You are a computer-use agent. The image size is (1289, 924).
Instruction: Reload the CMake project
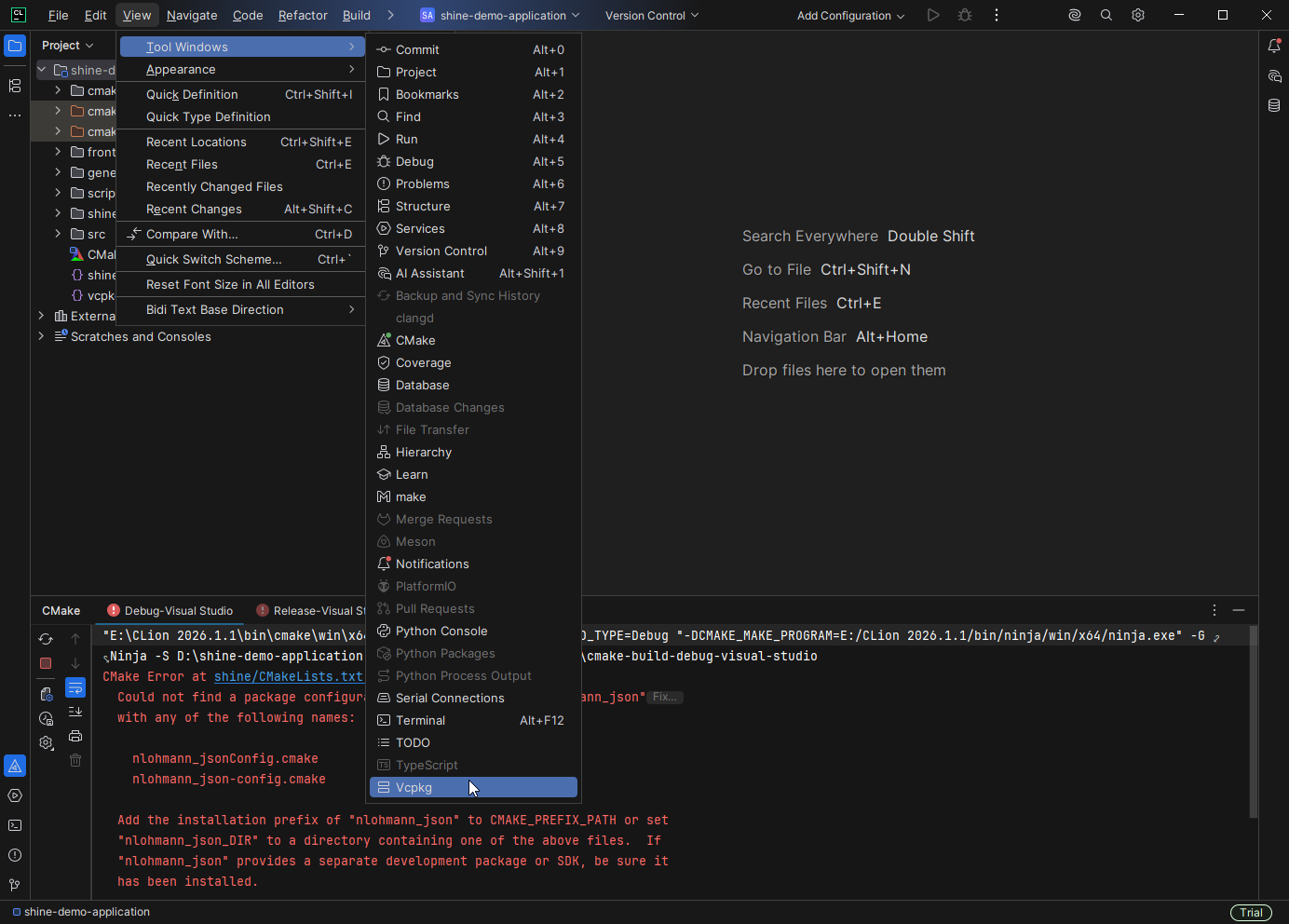[46, 639]
